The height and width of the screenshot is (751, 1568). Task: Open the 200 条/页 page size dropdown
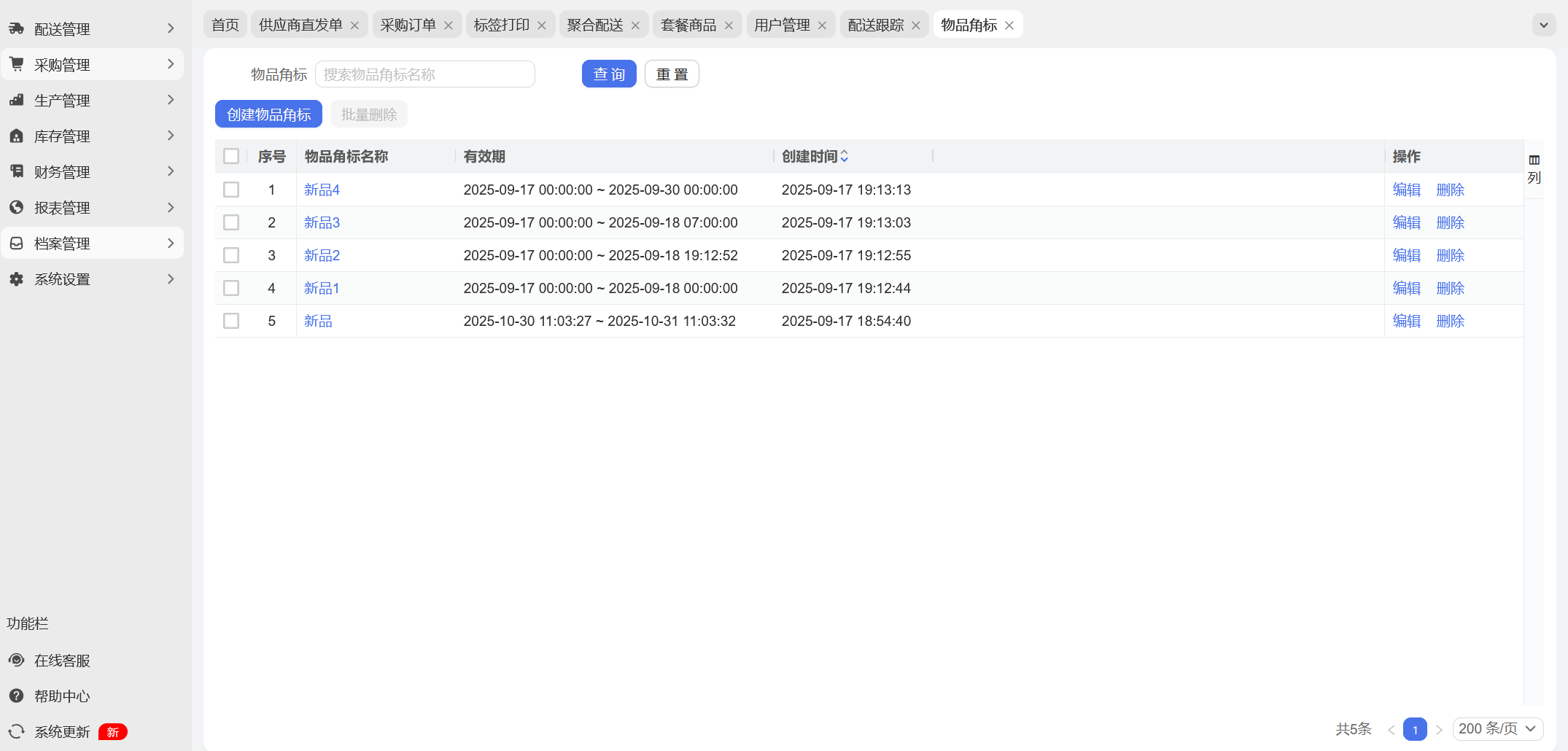pos(1497,729)
